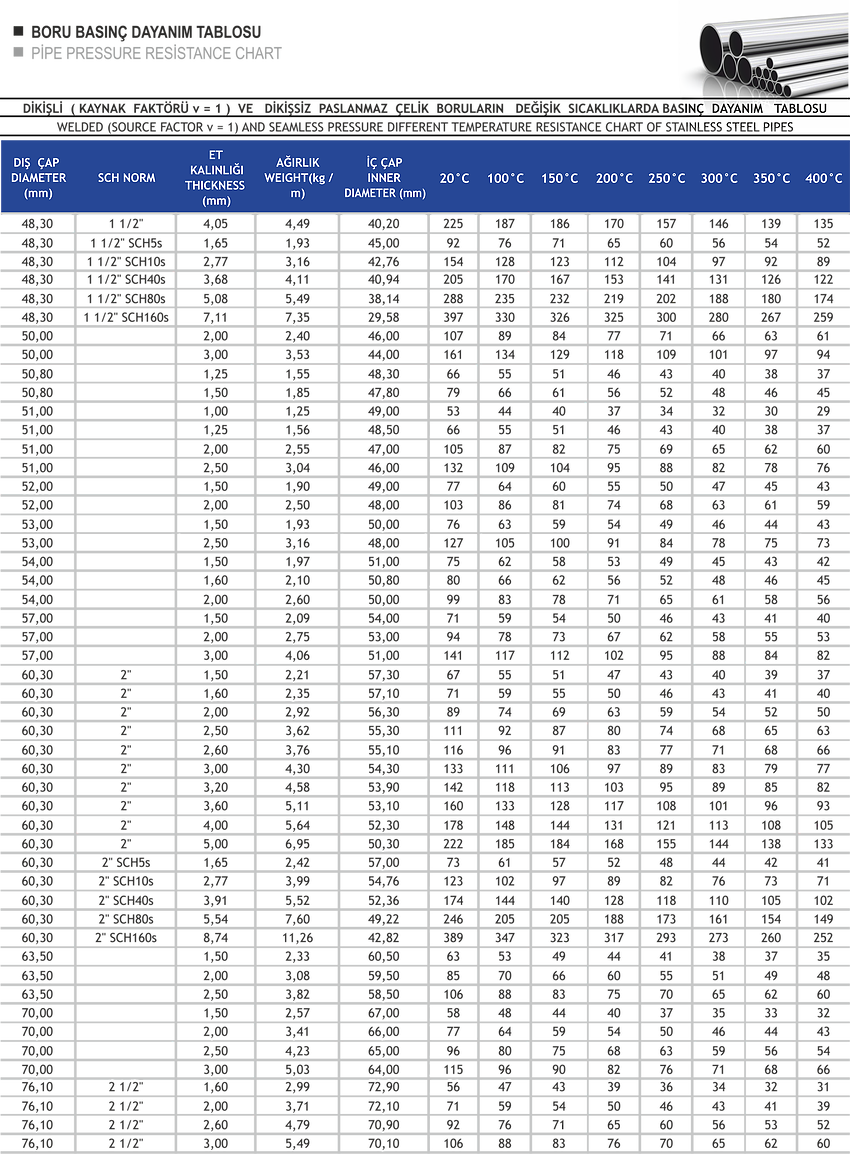Select the 200°C temperature column header

click(x=613, y=178)
